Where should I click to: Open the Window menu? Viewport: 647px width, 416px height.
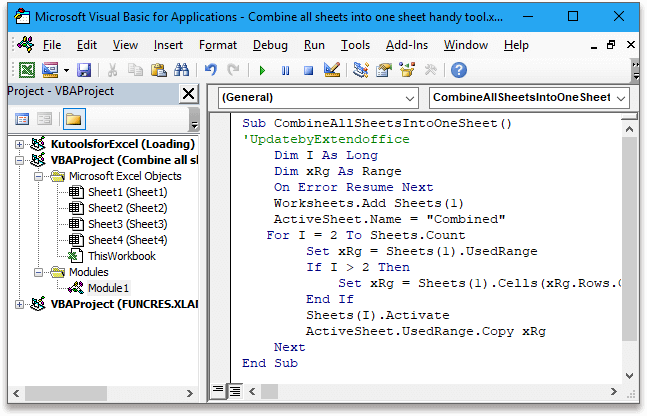point(466,45)
